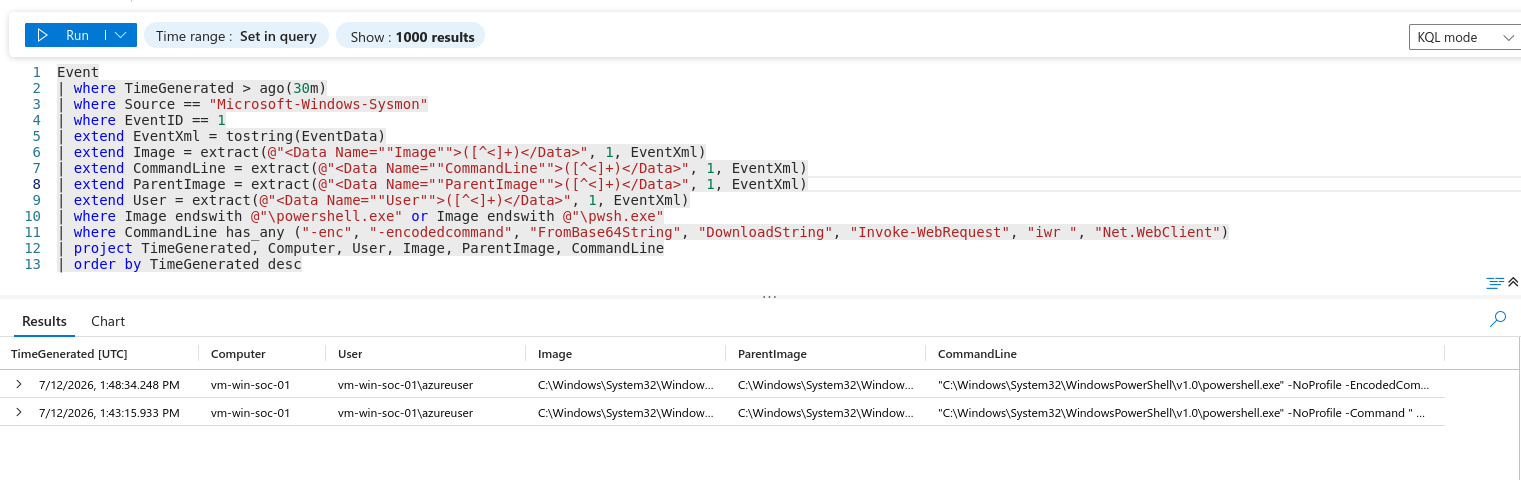Sort by ParentImage column header
This screenshot has height=480, width=1521.
click(x=772, y=354)
